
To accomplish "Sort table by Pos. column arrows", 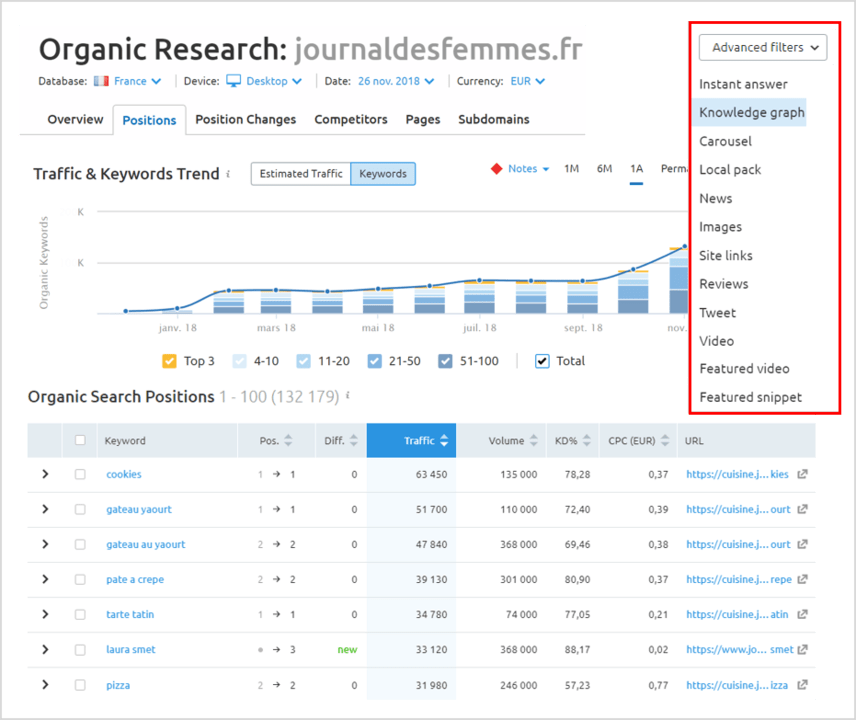I will click(288, 440).
